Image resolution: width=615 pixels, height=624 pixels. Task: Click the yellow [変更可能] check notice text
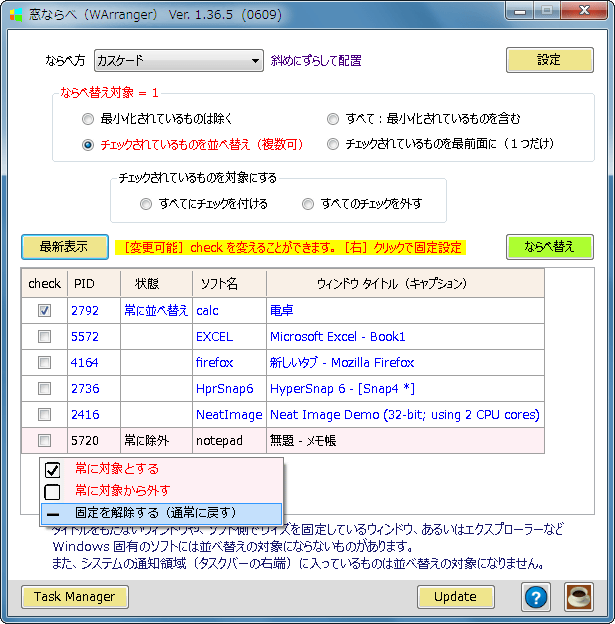291,248
